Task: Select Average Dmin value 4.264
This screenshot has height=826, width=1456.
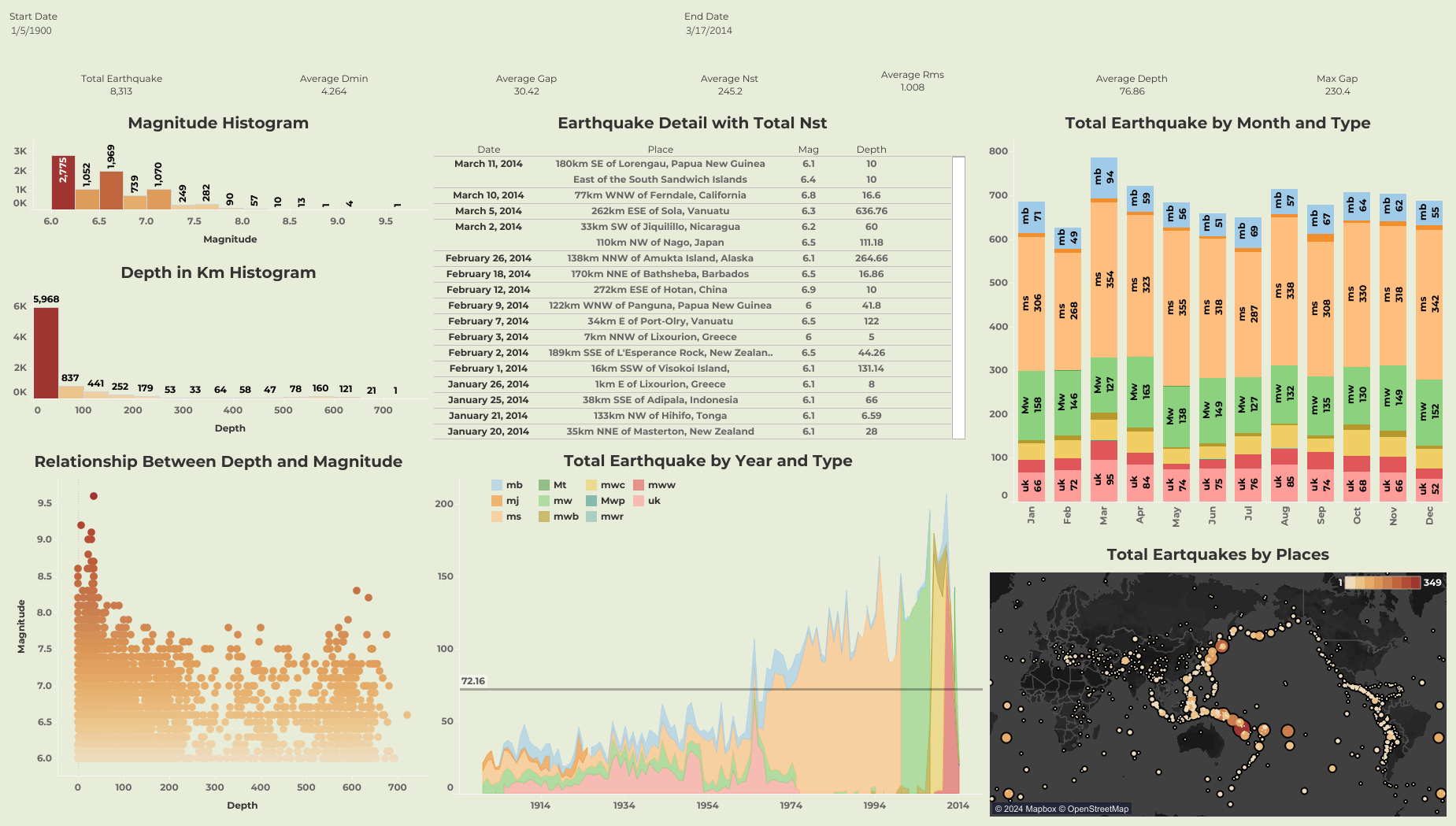Action: click(x=334, y=91)
